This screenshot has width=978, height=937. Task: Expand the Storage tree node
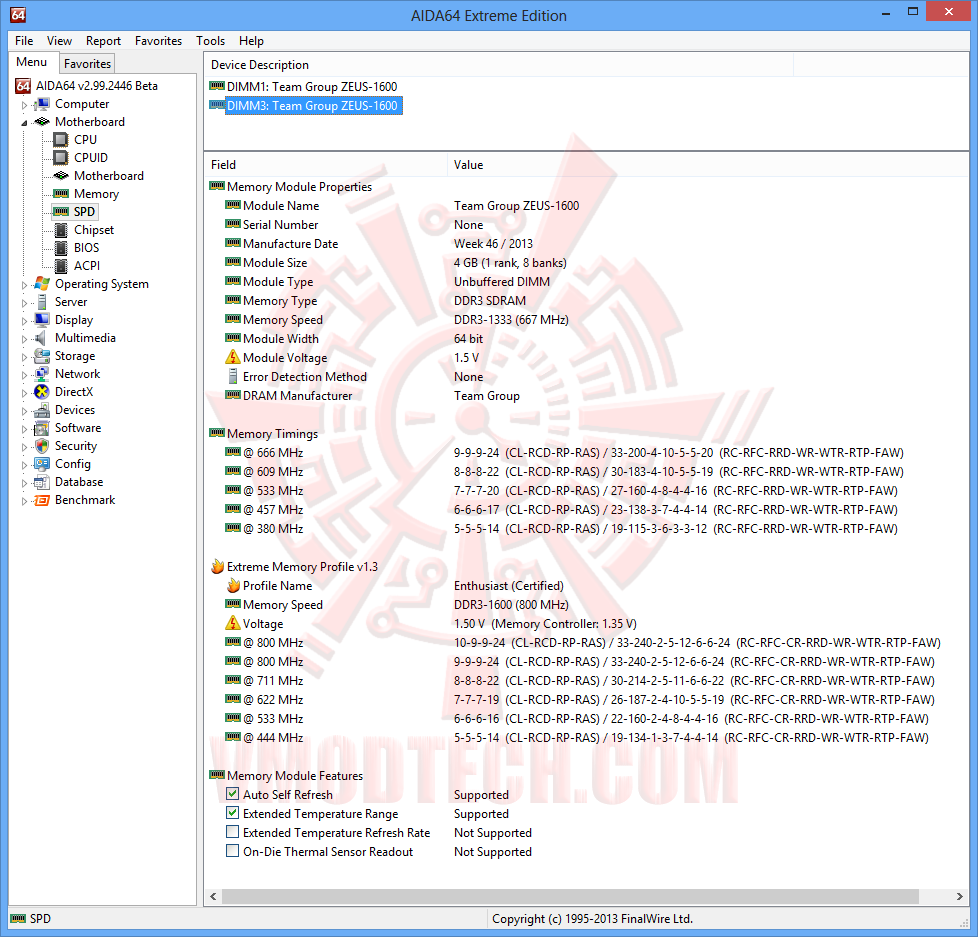[x=24, y=357]
